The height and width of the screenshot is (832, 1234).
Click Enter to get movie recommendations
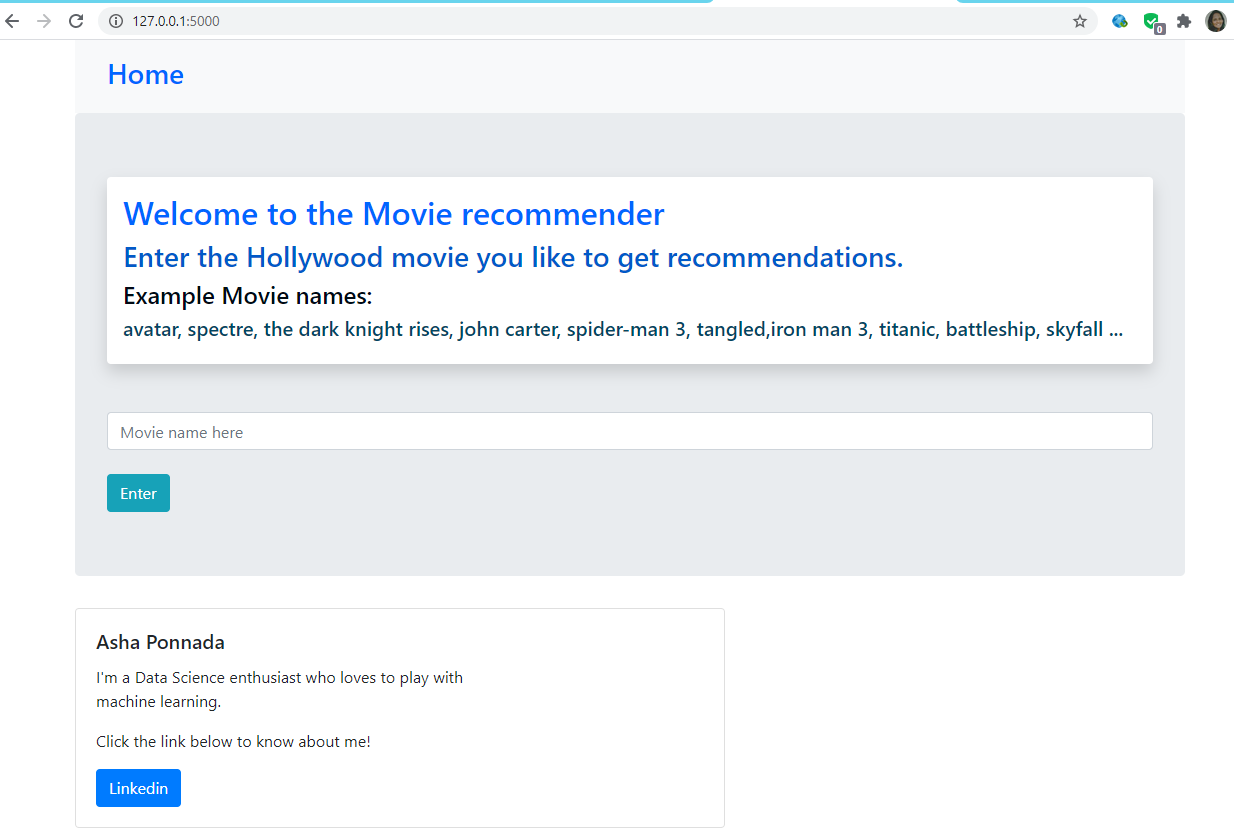pos(138,492)
